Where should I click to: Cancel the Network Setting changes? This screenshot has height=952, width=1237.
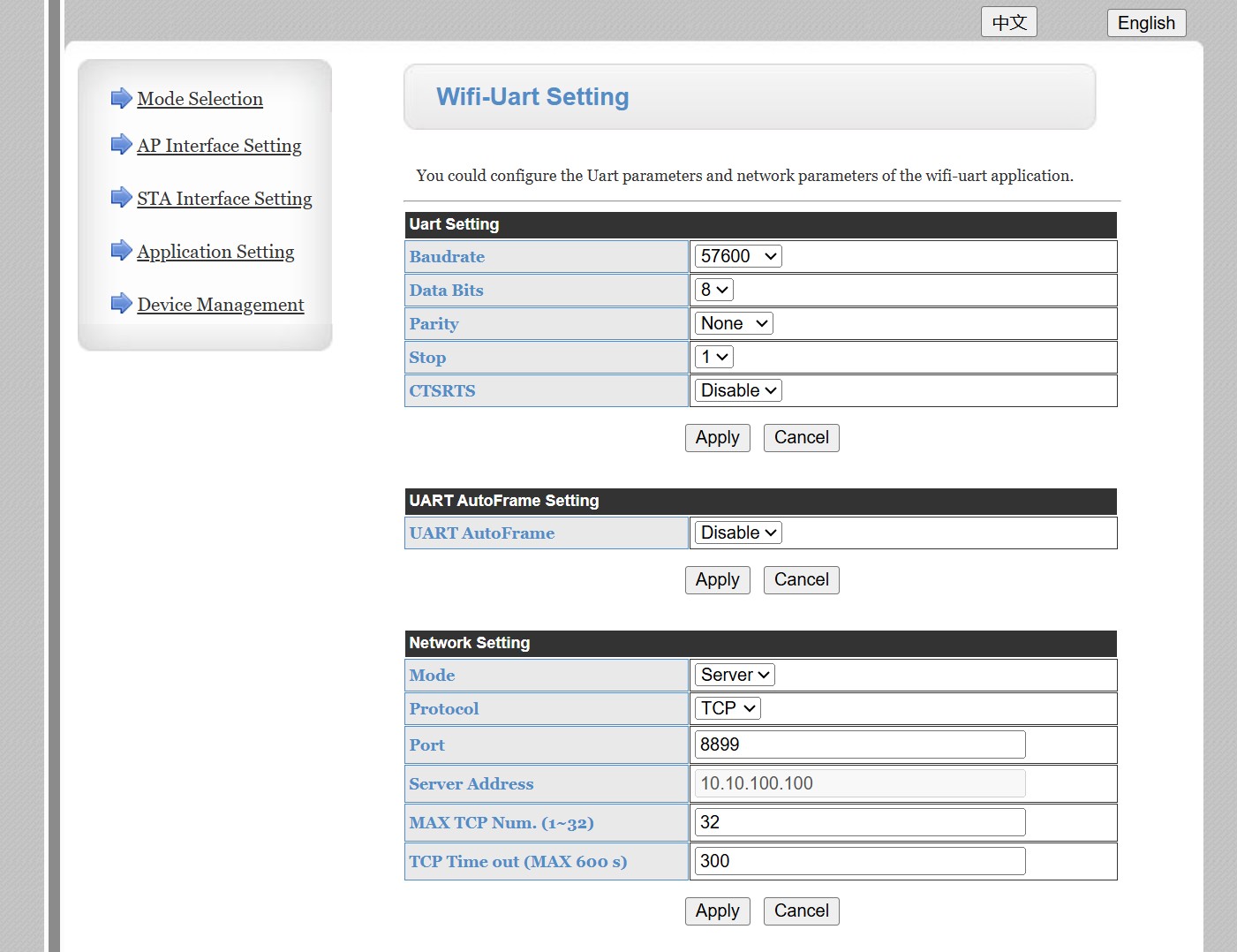801,911
